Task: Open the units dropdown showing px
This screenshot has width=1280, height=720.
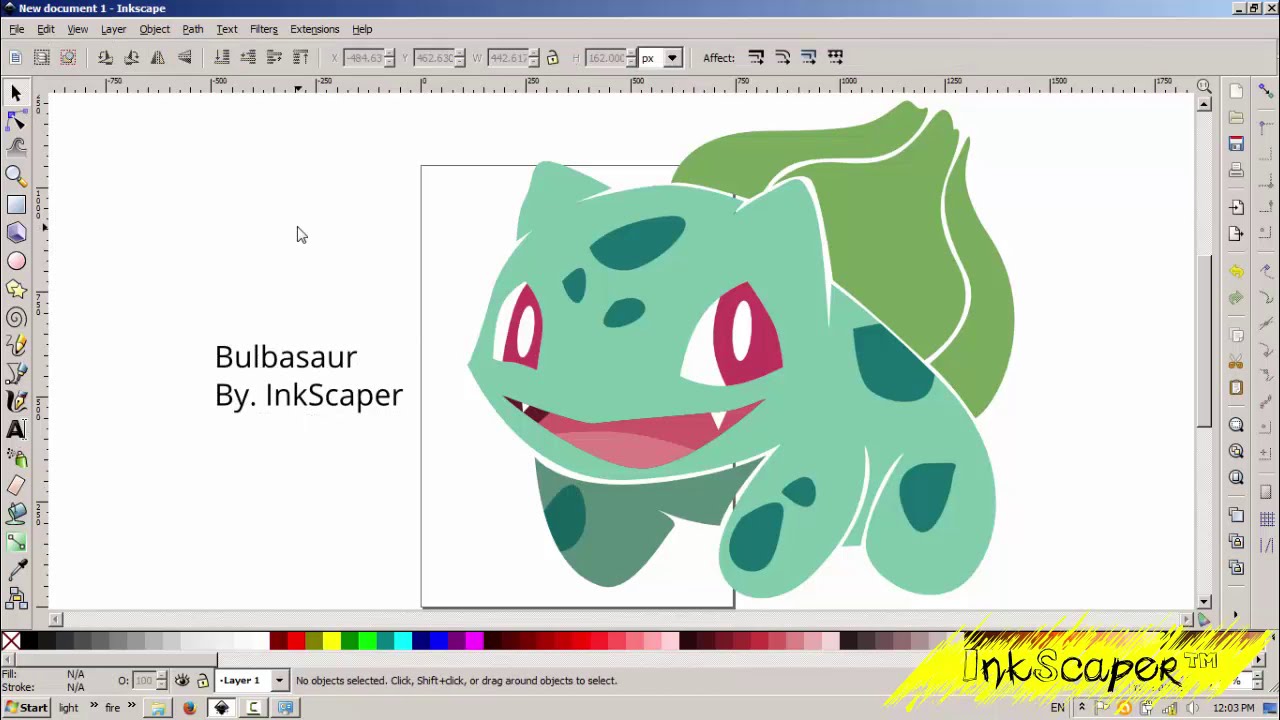Action: click(671, 57)
